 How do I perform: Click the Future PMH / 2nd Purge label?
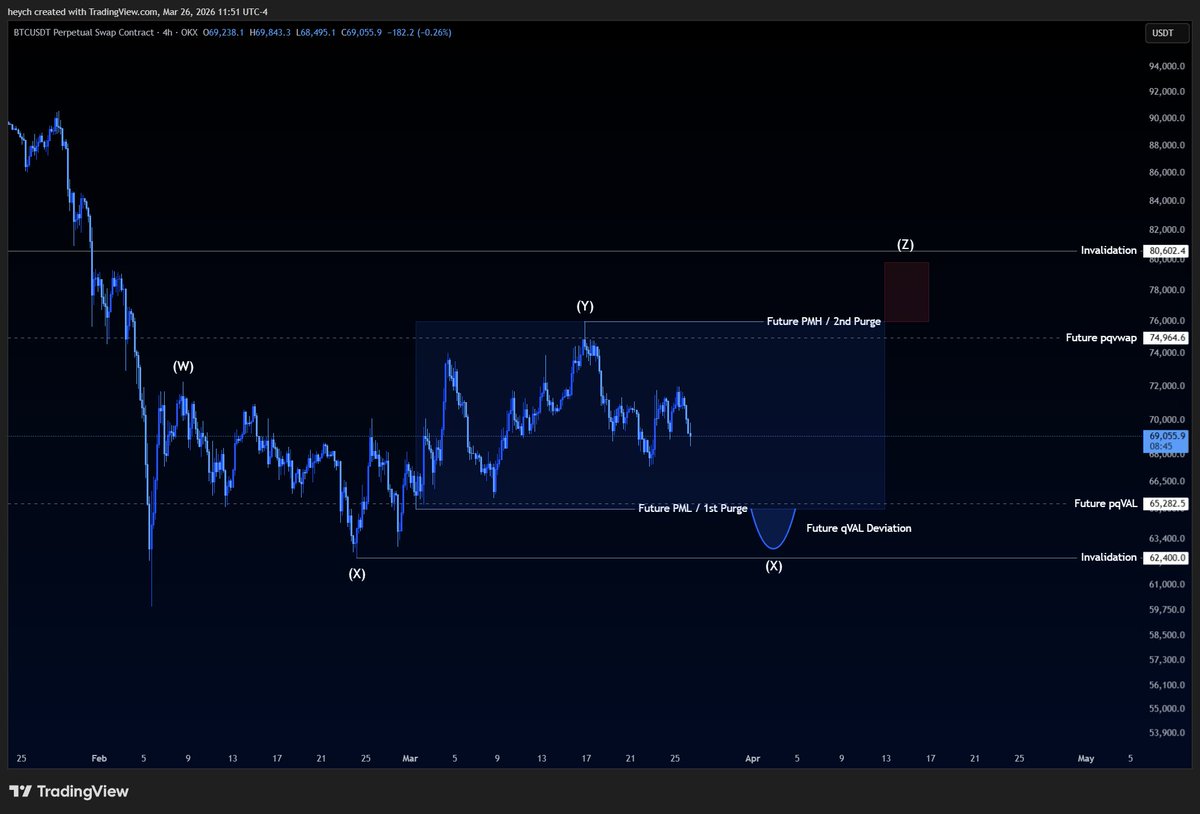coord(824,322)
